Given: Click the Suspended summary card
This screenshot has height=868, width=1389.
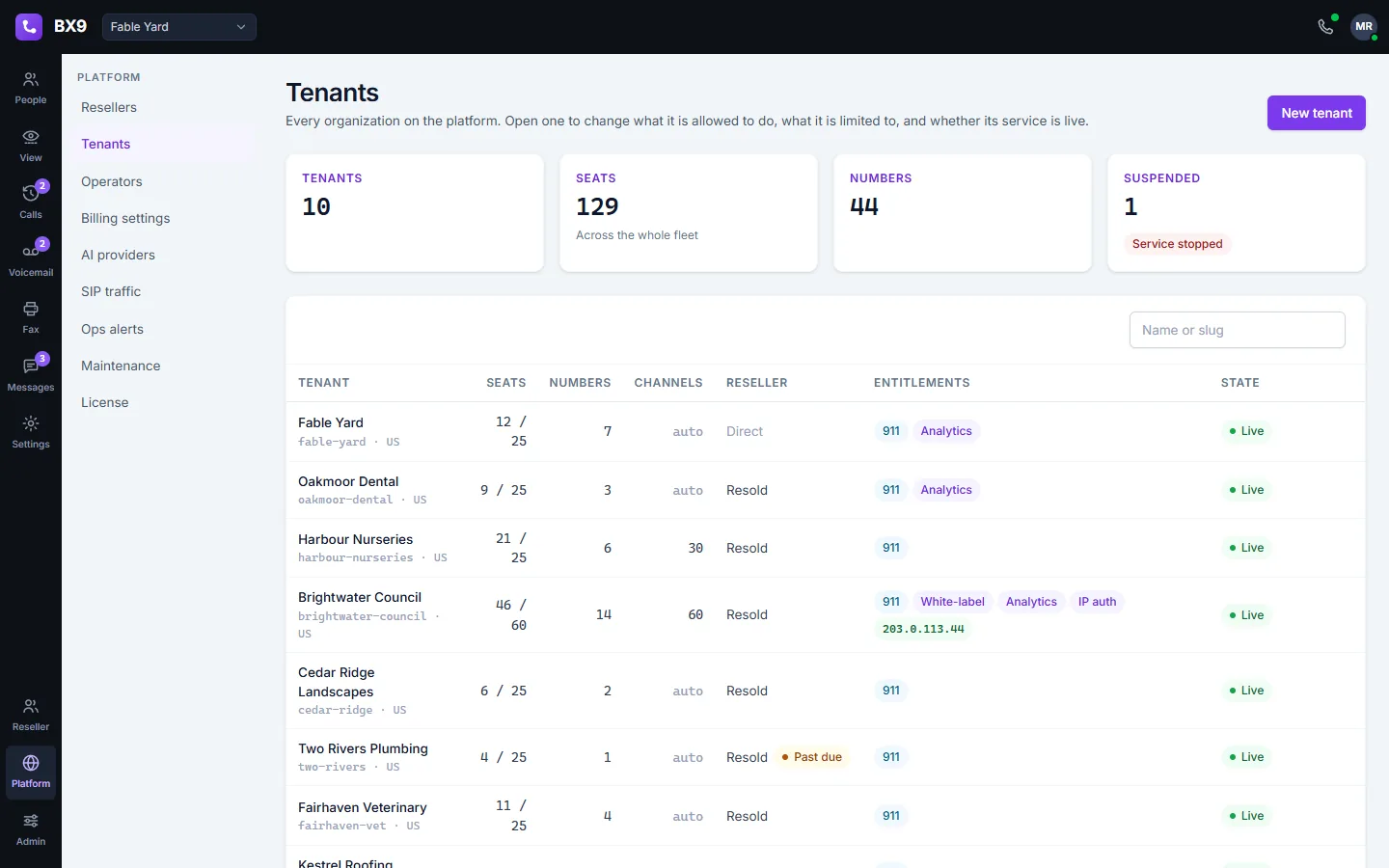Looking at the screenshot, I should (1237, 213).
